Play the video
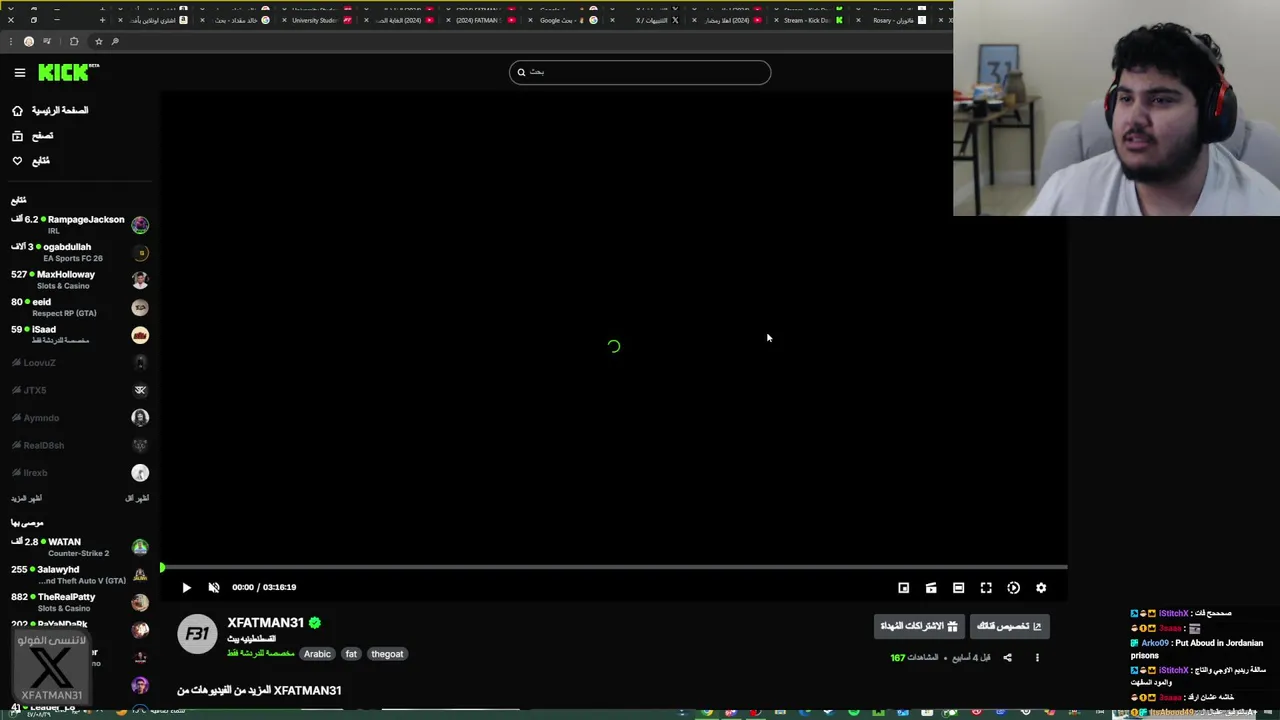 (186, 588)
